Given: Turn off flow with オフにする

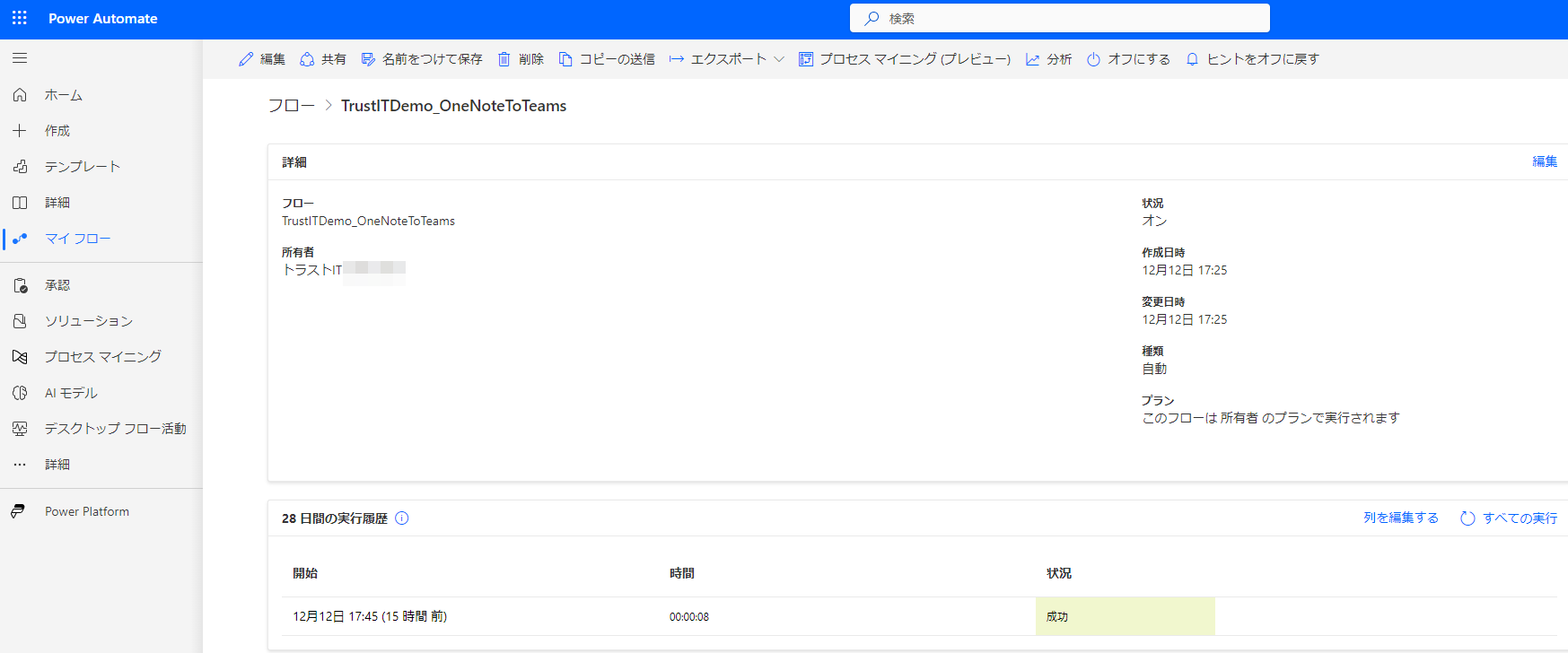Looking at the screenshot, I should pos(1128,59).
